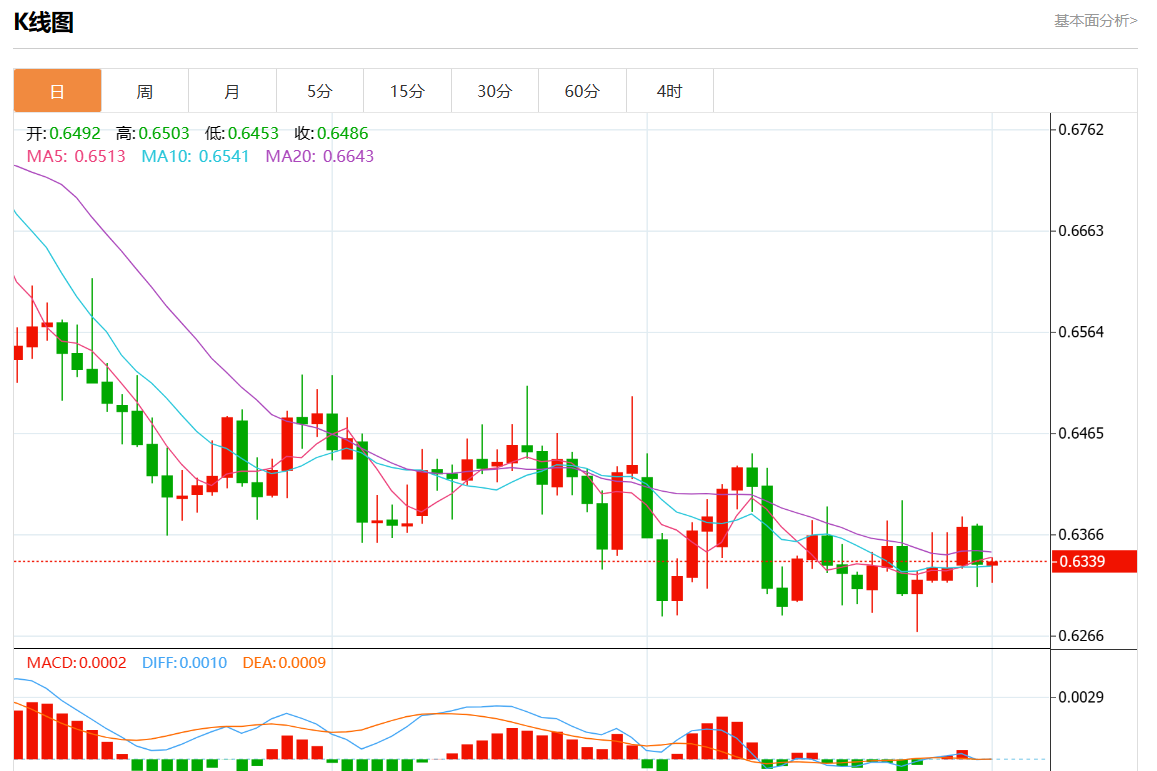Viewport: 1157px width, 771px height.
Task: Click the 0.6465 axis label
Action: coord(1081,433)
